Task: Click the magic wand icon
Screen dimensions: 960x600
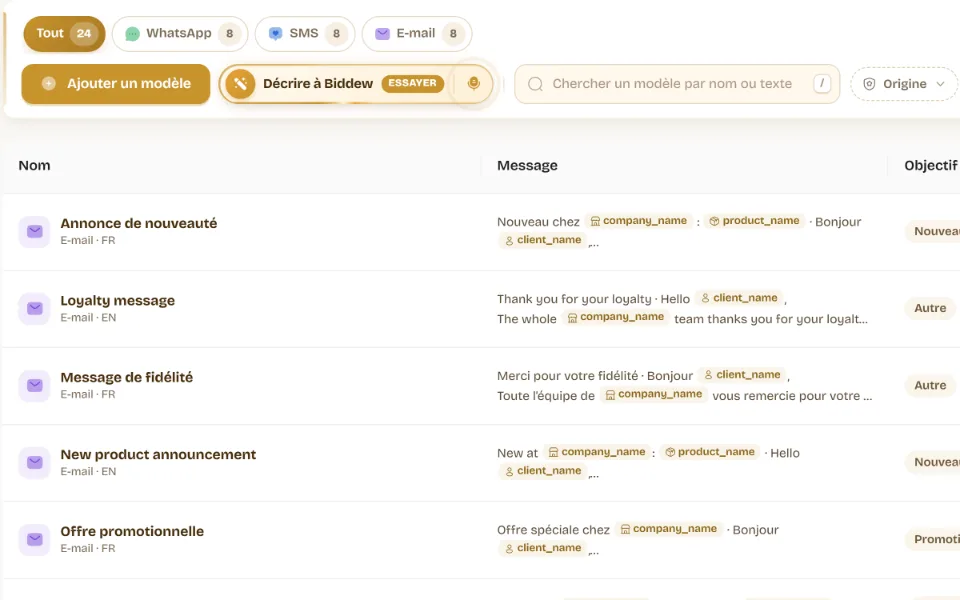Action: tap(240, 84)
